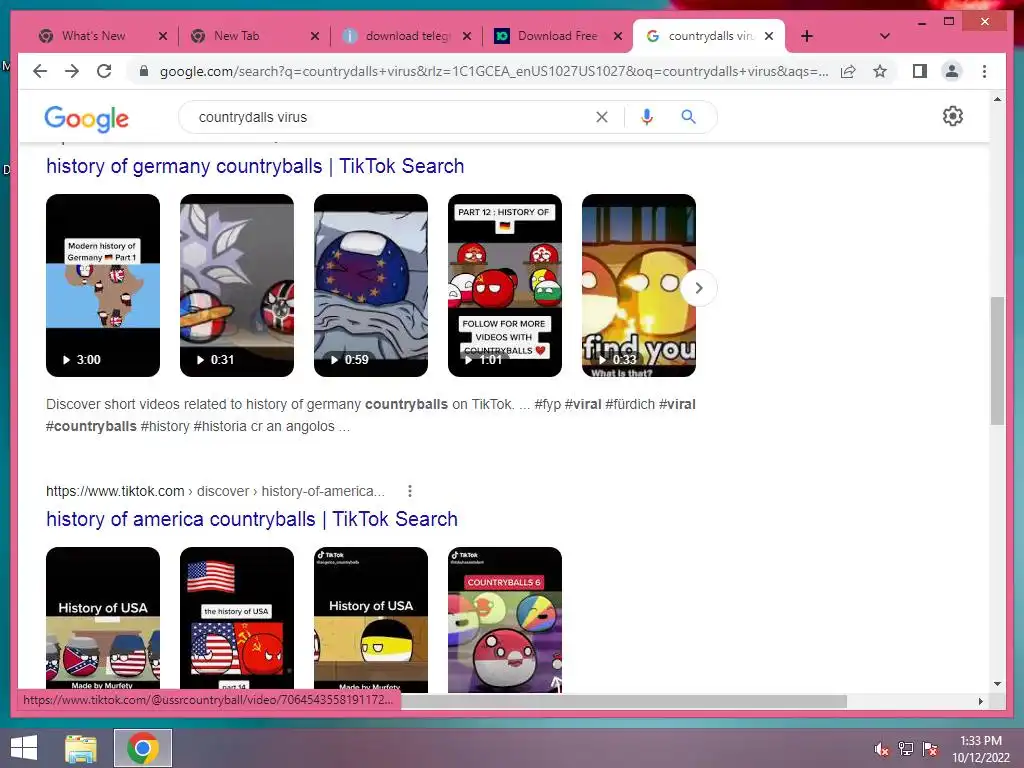Play the Part 12 History video
The width and height of the screenshot is (1024, 768).
(x=504, y=285)
